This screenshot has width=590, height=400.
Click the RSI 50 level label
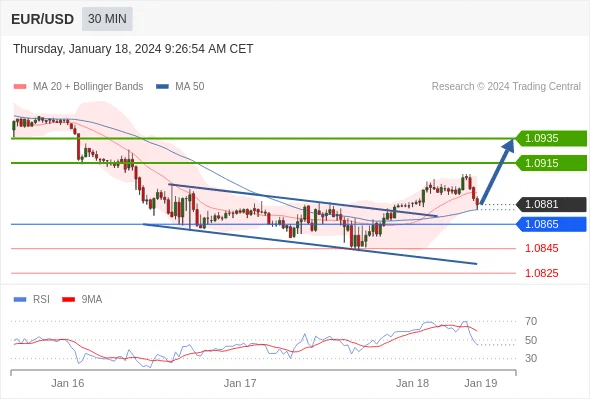(531, 340)
